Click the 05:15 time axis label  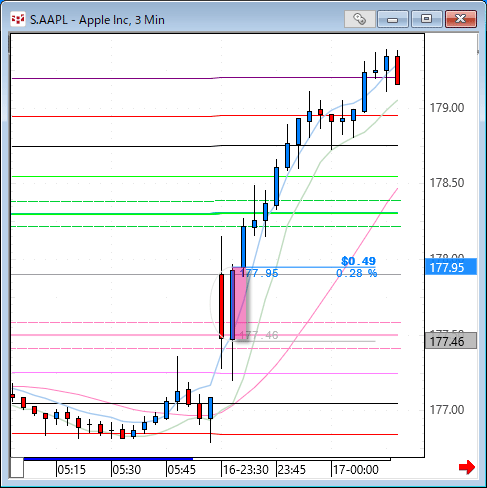72,470
